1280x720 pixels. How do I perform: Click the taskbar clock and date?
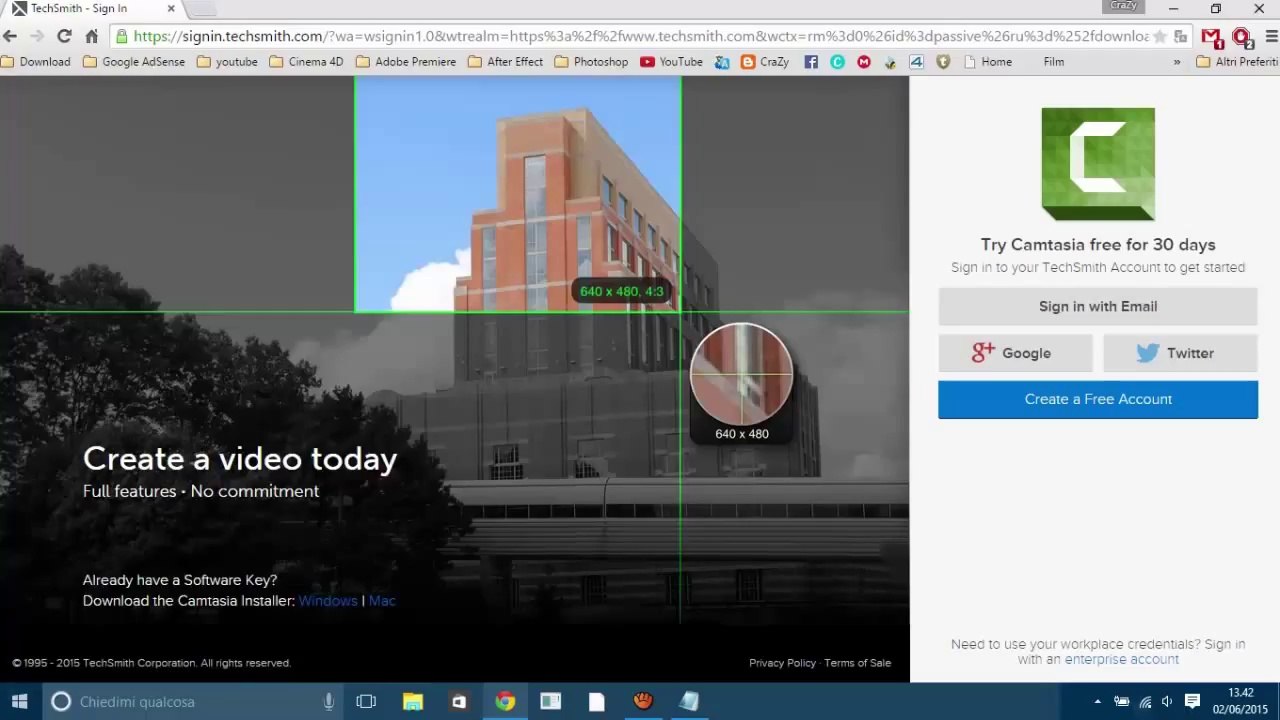(x=1240, y=701)
